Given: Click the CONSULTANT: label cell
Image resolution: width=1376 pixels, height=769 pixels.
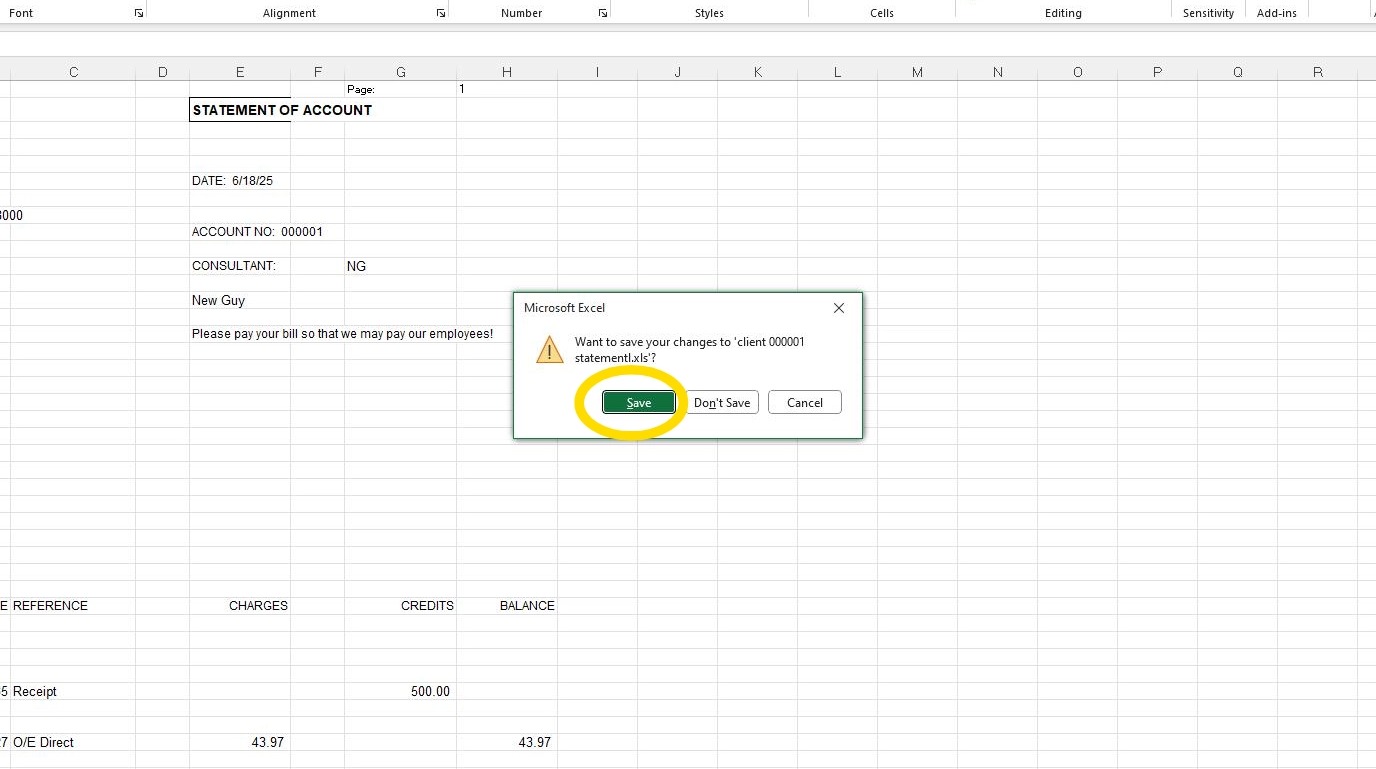Looking at the screenshot, I should pos(240,266).
